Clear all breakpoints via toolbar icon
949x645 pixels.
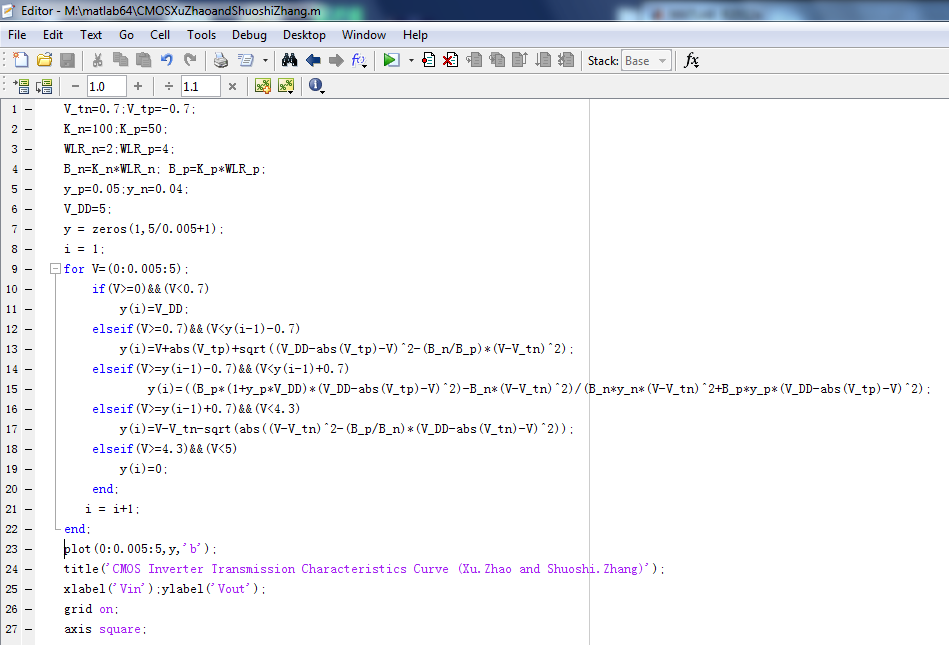(x=449, y=60)
